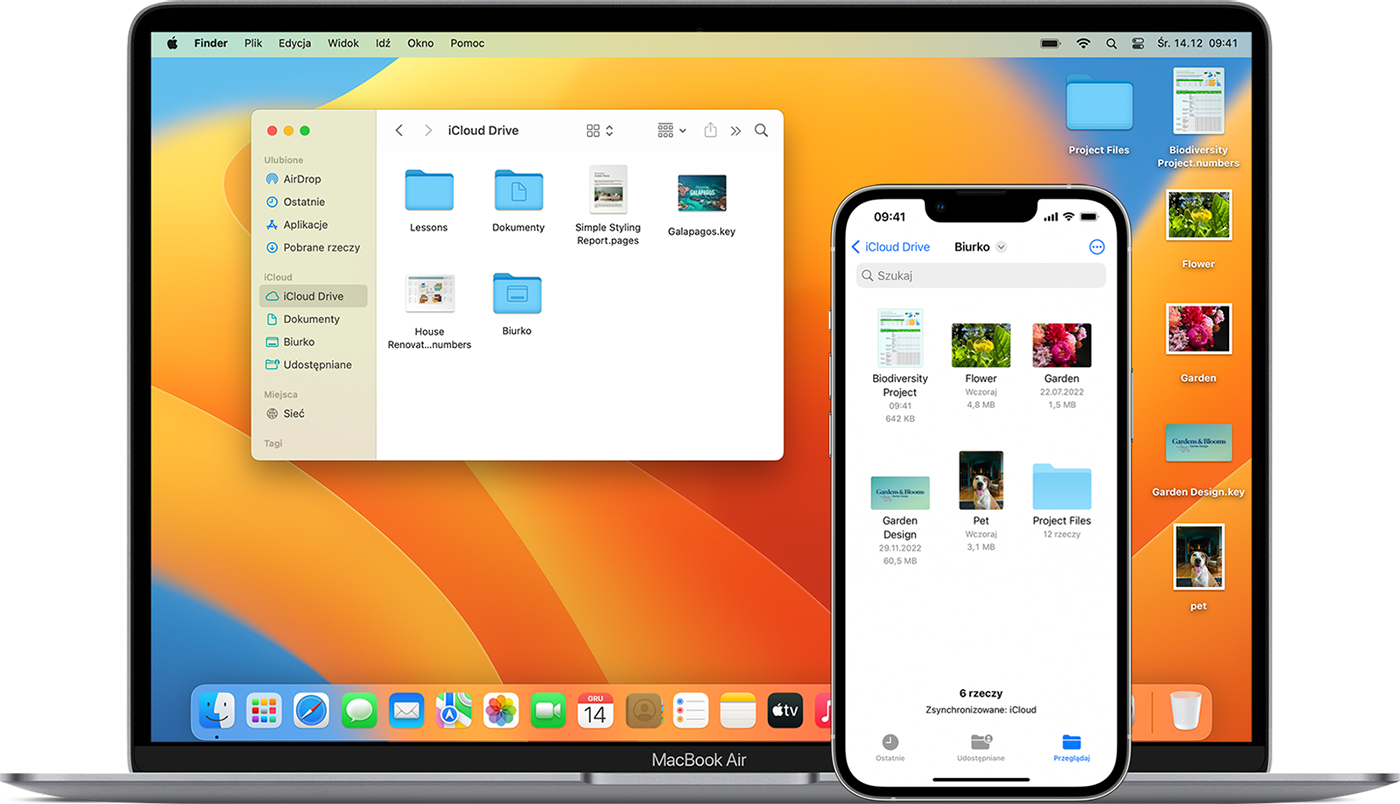Select iCloud Drive in the Finder sidebar
Viewport: 1400px width, 804px height.
click(313, 296)
